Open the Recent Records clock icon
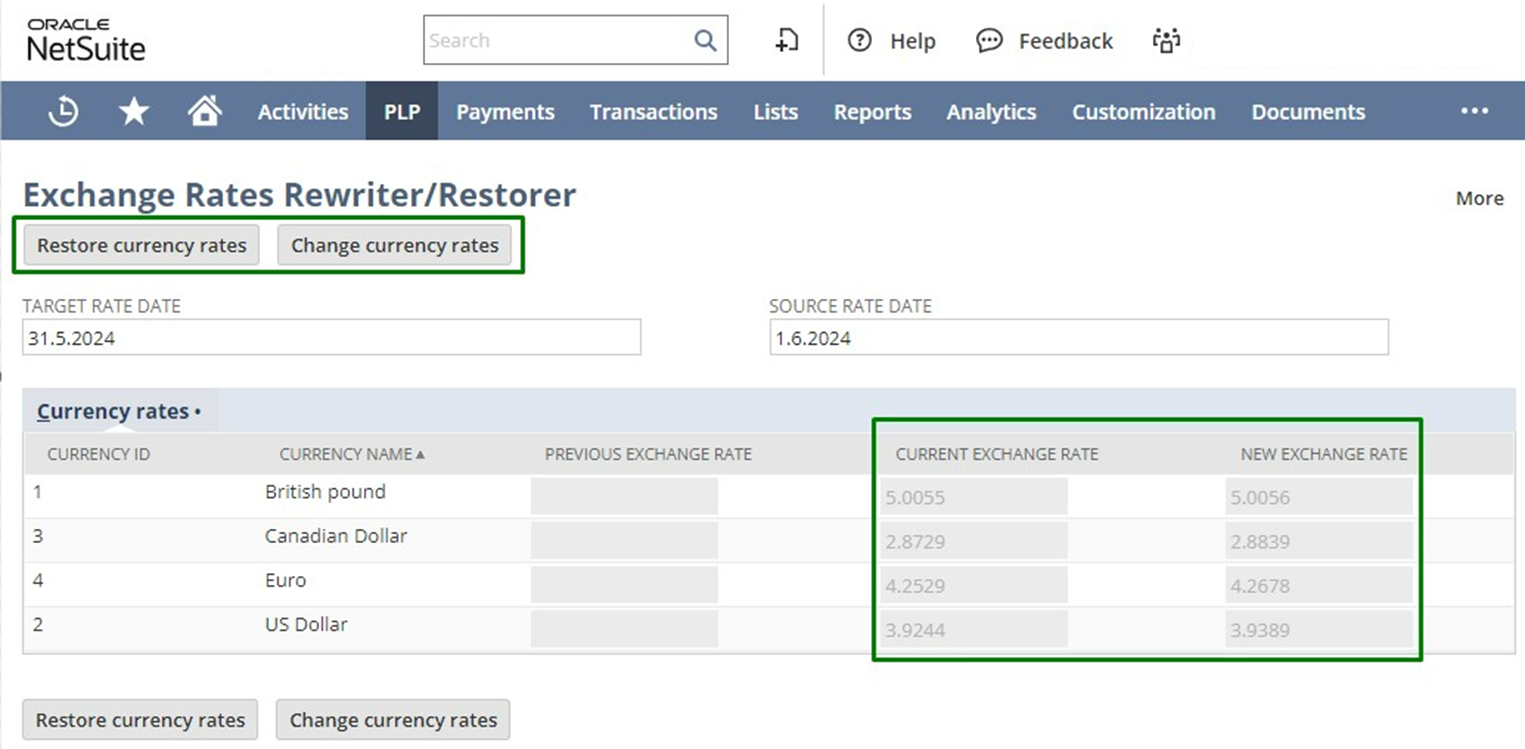 point(63,111)
